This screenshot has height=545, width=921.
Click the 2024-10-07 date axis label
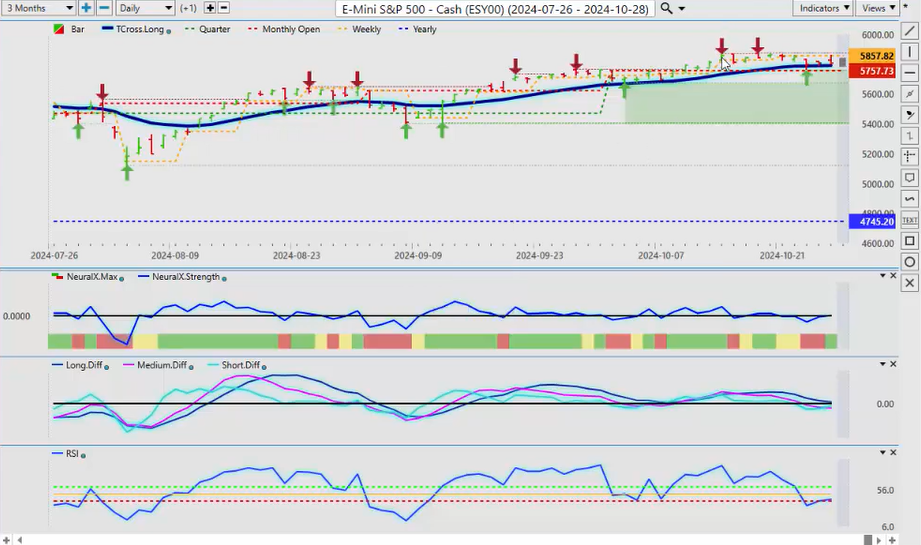click(661, 255)
